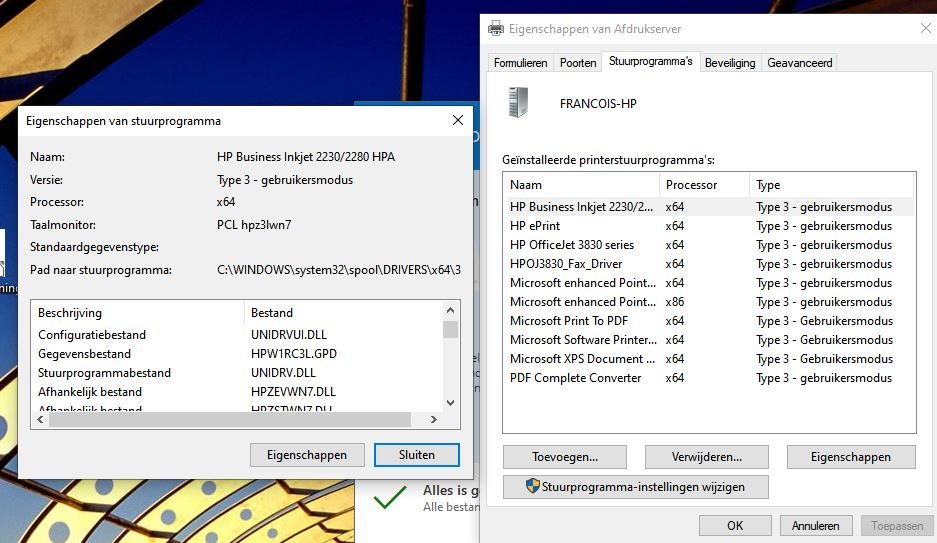Image resolution: width=937 pixels, height=543 pixels.
Task: Click the horizontal scrollbar thumb in file list
Action: pos(229,419)
